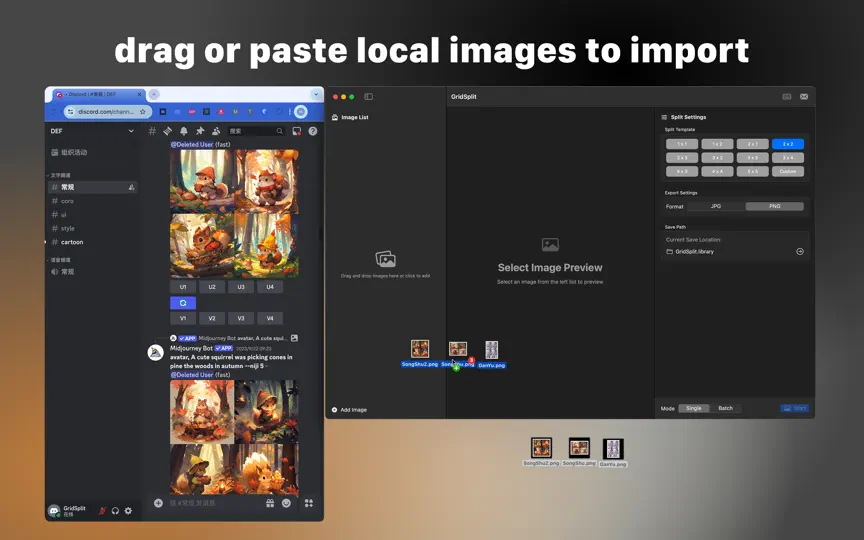864x540 pixels.
Task: Click the Discord message input box
Action: 215,503
